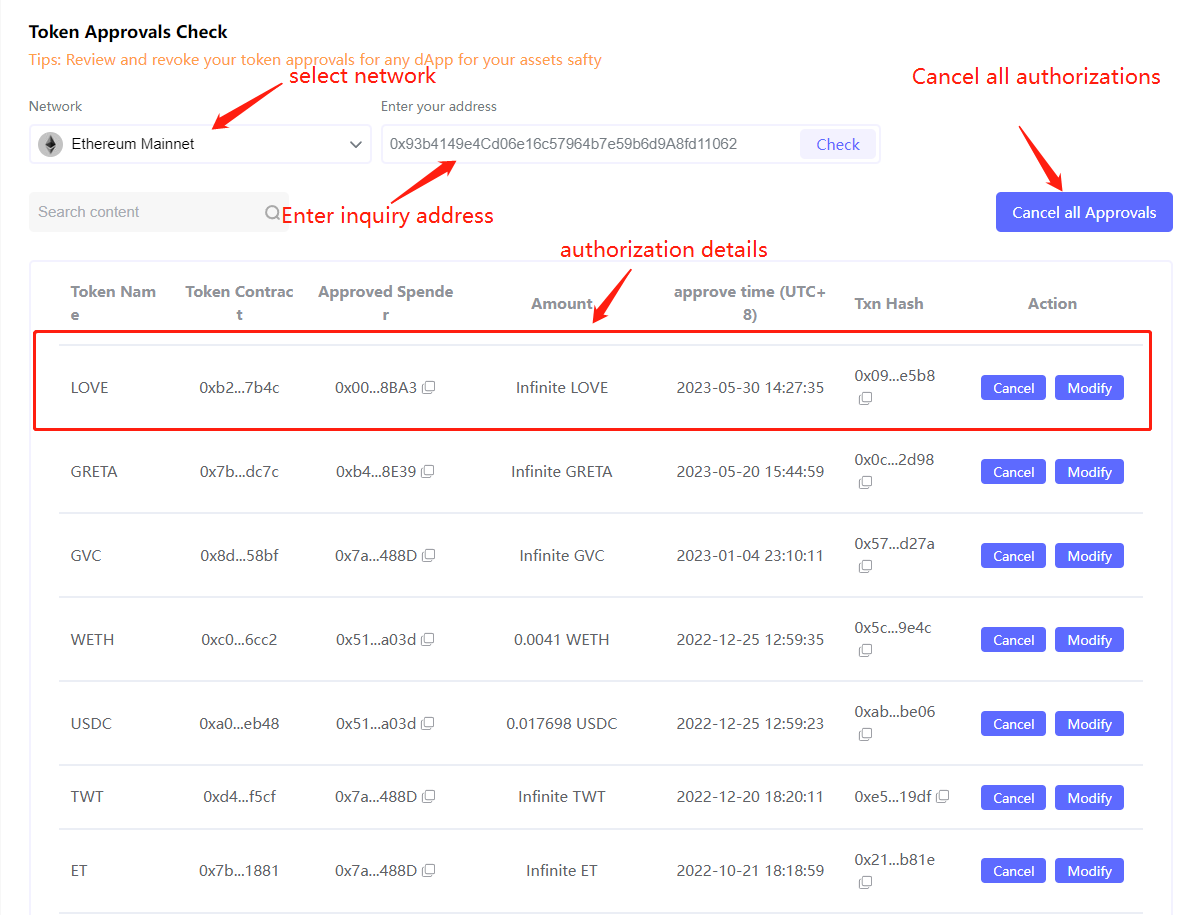This screenshot has width=1179, height=915.
Task: Modify the ET token approval
Action: click(x=1089, y=871)
